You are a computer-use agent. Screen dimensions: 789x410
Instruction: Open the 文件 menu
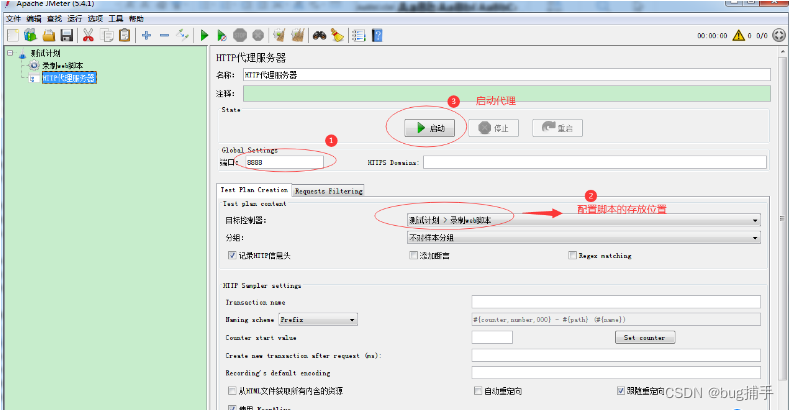pos(13,19)
